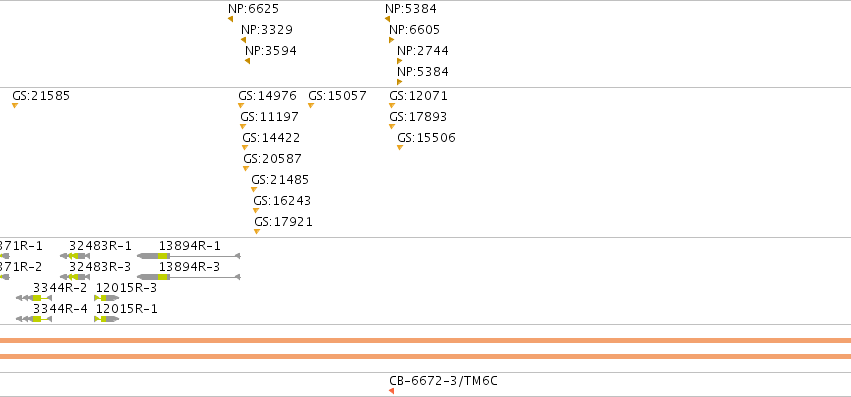
Task: Select the GS:20587 triangle marker
Action: tap(246, 168)
